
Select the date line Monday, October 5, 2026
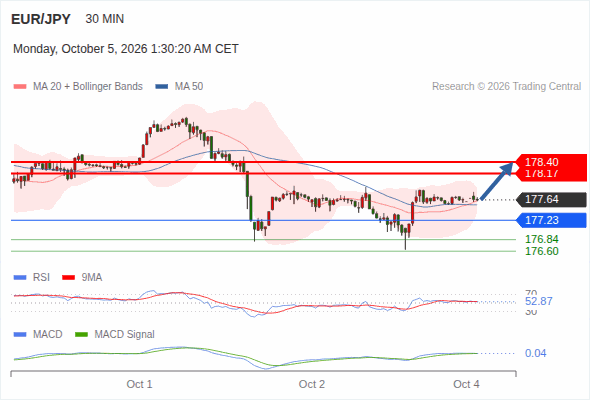click(x=126, y=49)
